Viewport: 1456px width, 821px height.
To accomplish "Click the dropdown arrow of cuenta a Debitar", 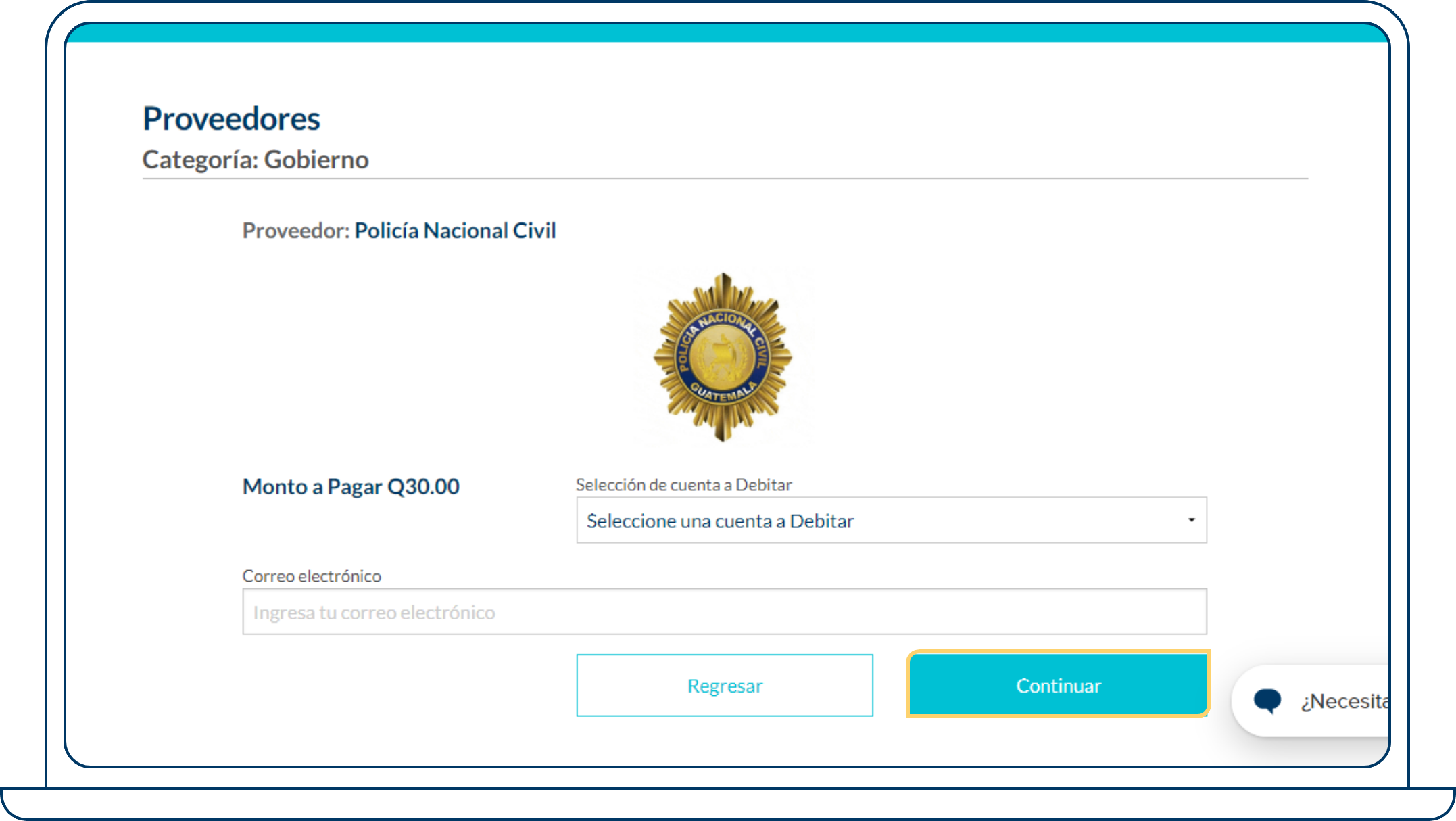I will click(1191, 520).
